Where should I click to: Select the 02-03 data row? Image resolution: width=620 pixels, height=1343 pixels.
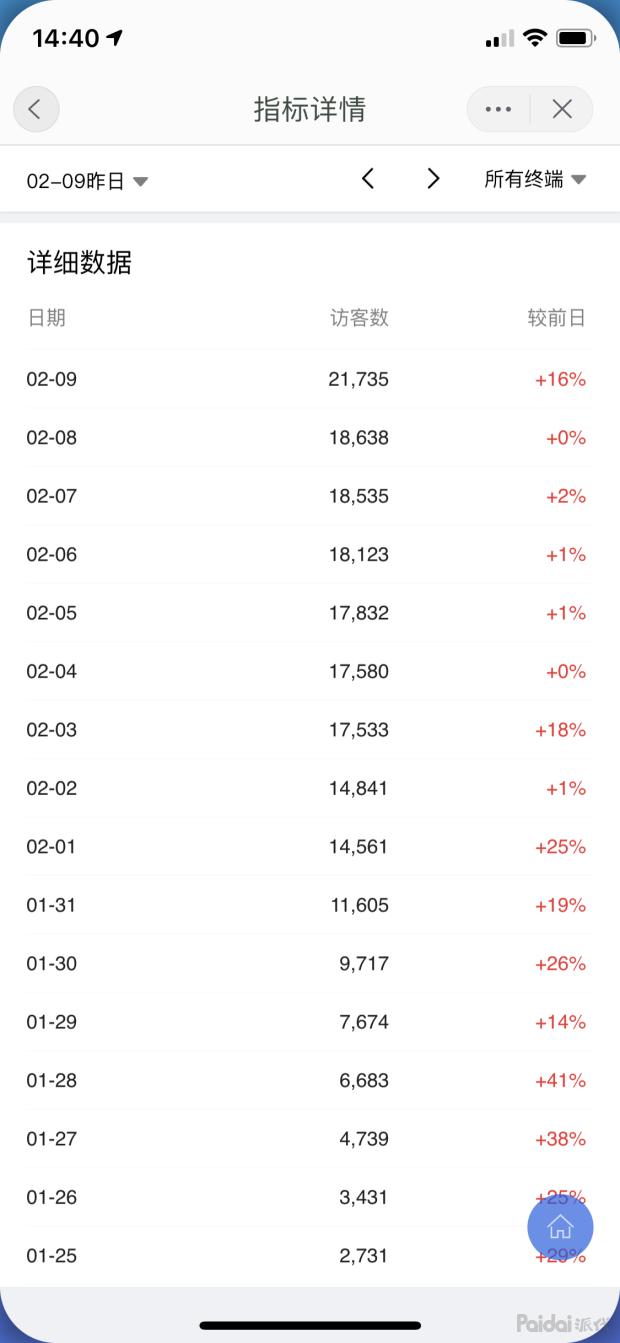click(308, 730)
